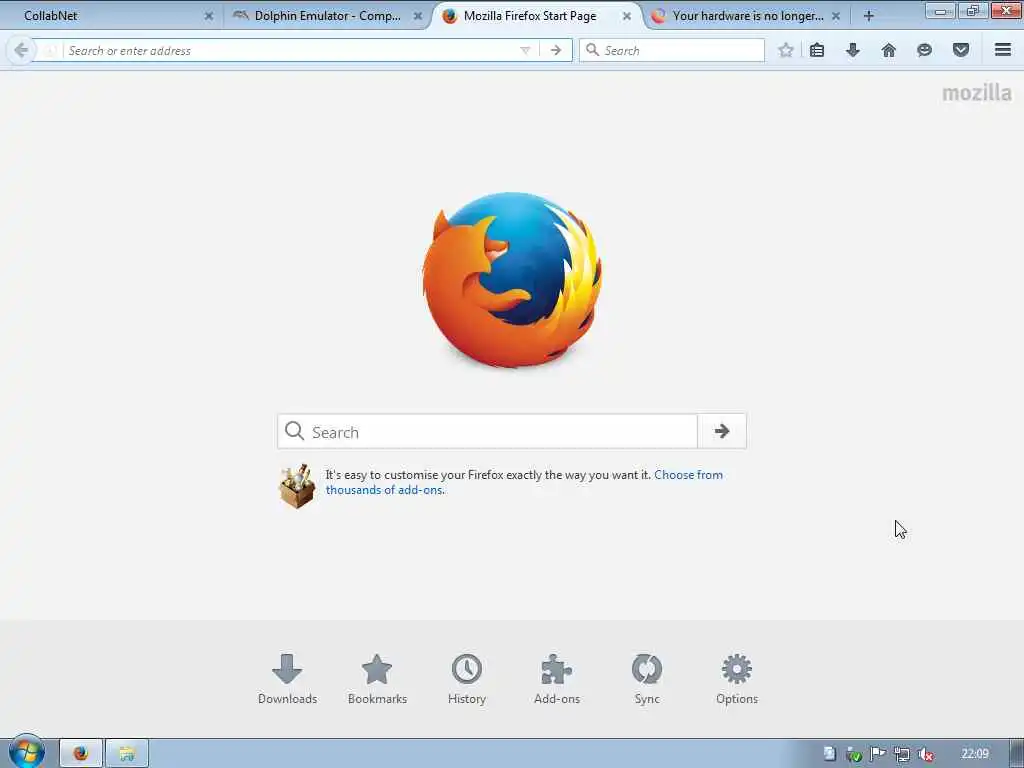Open Add-ons from bottom launcher

point(556,679)
